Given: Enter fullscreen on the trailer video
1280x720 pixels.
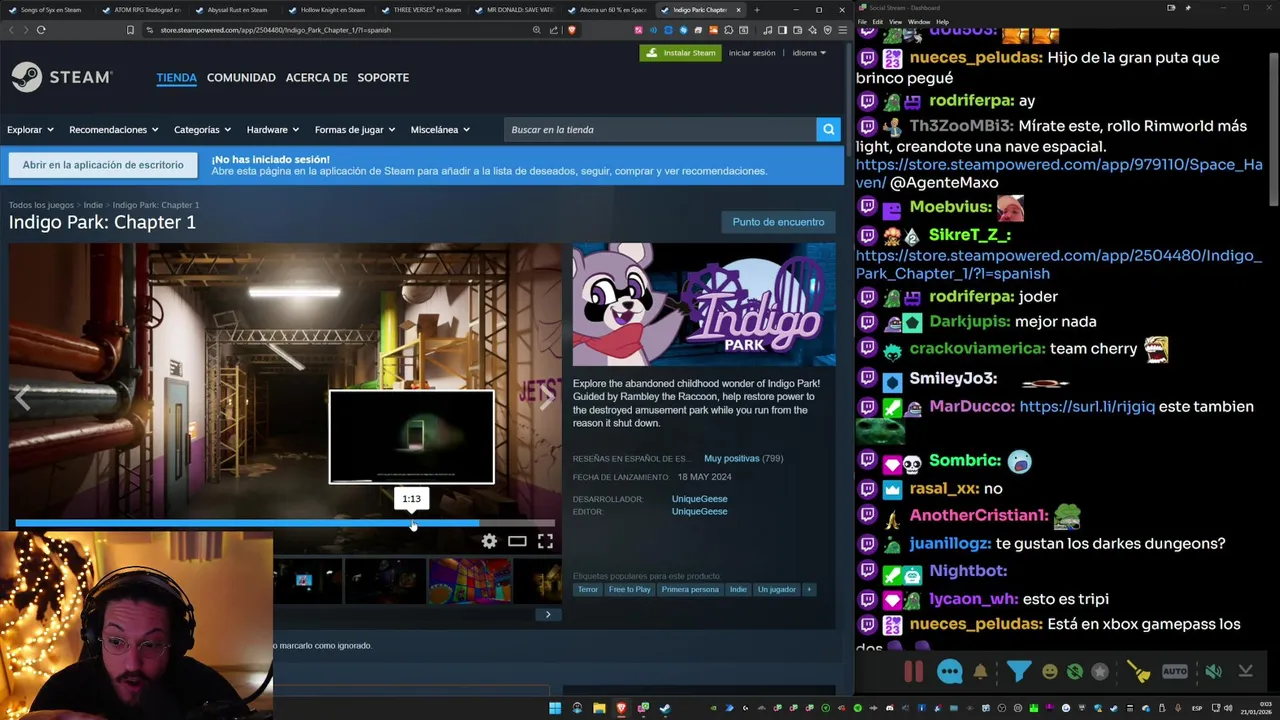Looking at the screenshot, I should coord(545,541).
